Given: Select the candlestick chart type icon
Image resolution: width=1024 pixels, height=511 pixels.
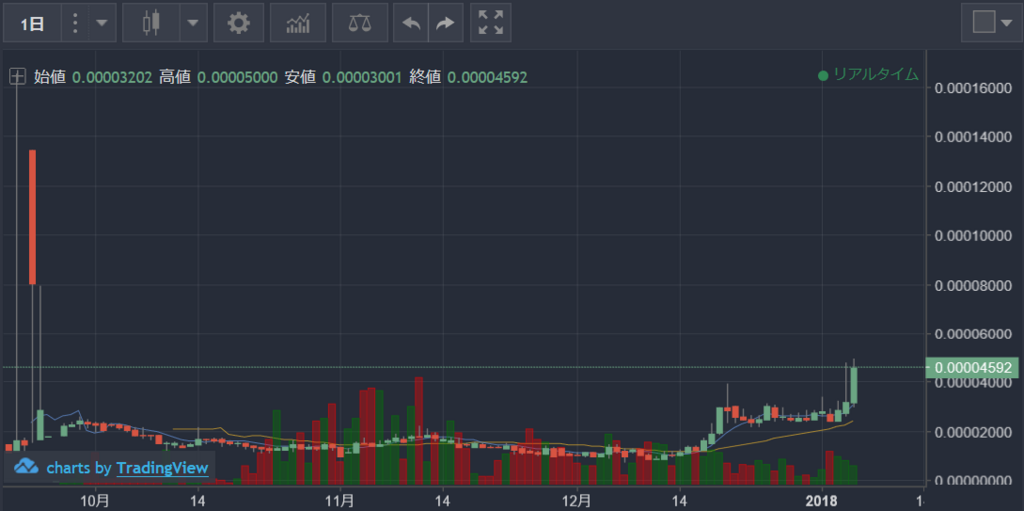Looking at the screenshot, I should pos(151,23).
